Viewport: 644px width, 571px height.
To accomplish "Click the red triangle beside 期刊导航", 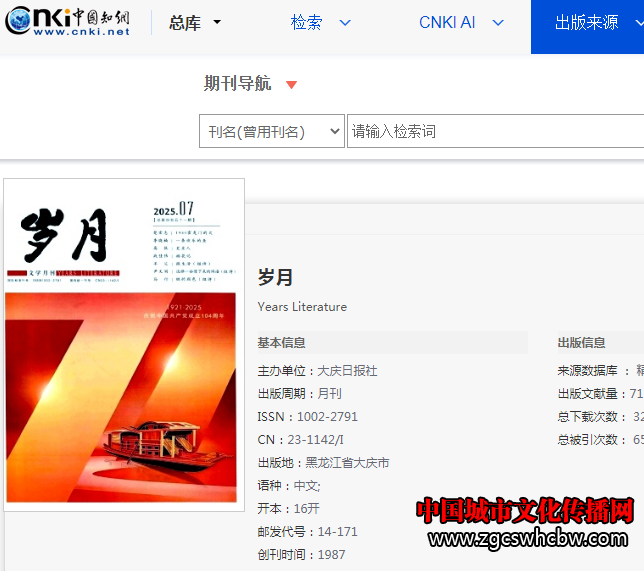I will (292, 85).
